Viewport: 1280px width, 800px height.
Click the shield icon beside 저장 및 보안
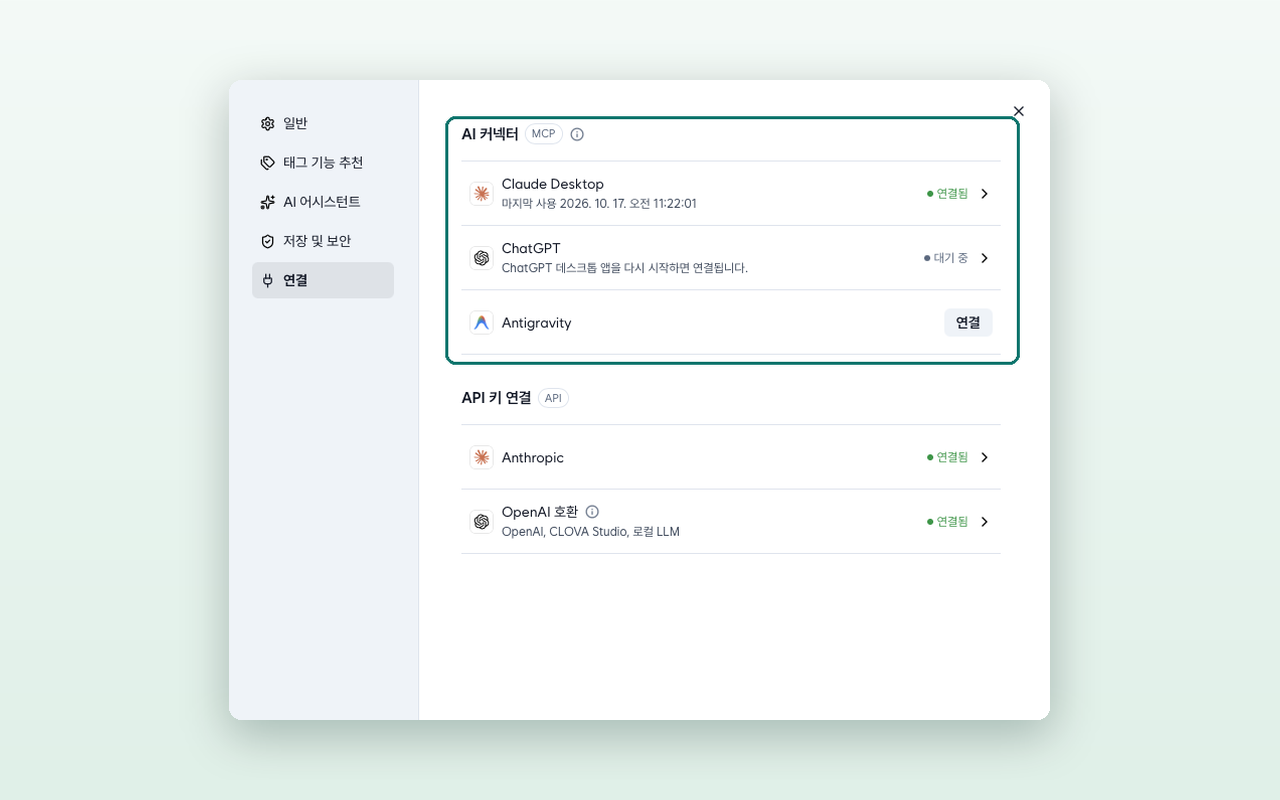[267, 241]
